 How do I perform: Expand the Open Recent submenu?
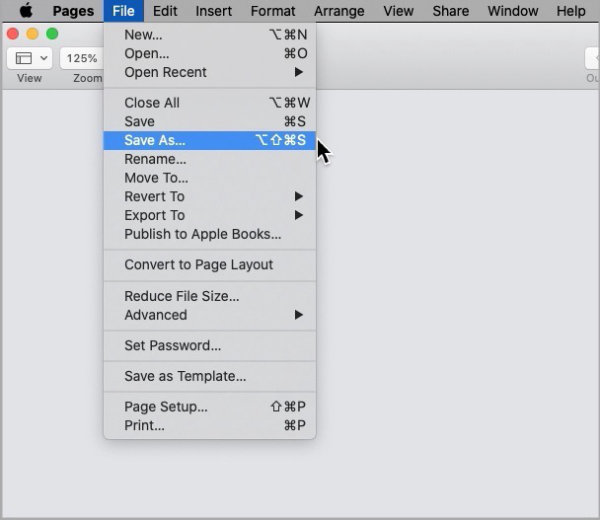point(210,72)
